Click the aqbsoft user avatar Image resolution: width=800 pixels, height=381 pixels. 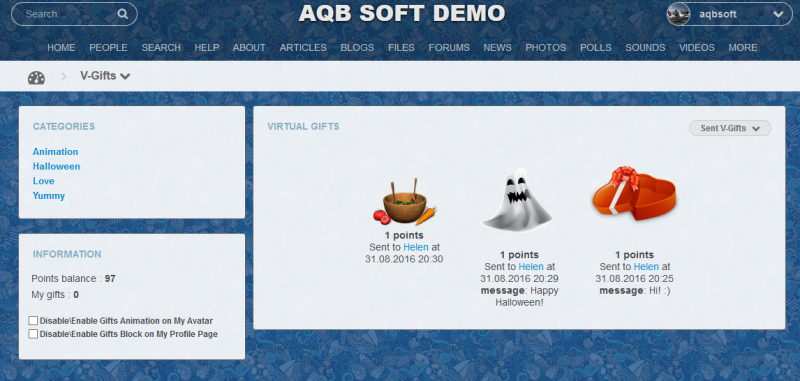click(679, 14)
